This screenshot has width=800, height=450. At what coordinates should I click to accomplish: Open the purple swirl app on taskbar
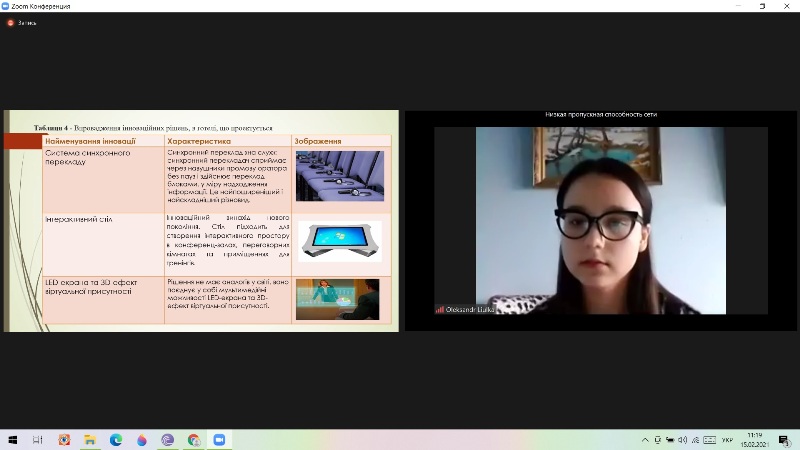(x=167, y=440)
